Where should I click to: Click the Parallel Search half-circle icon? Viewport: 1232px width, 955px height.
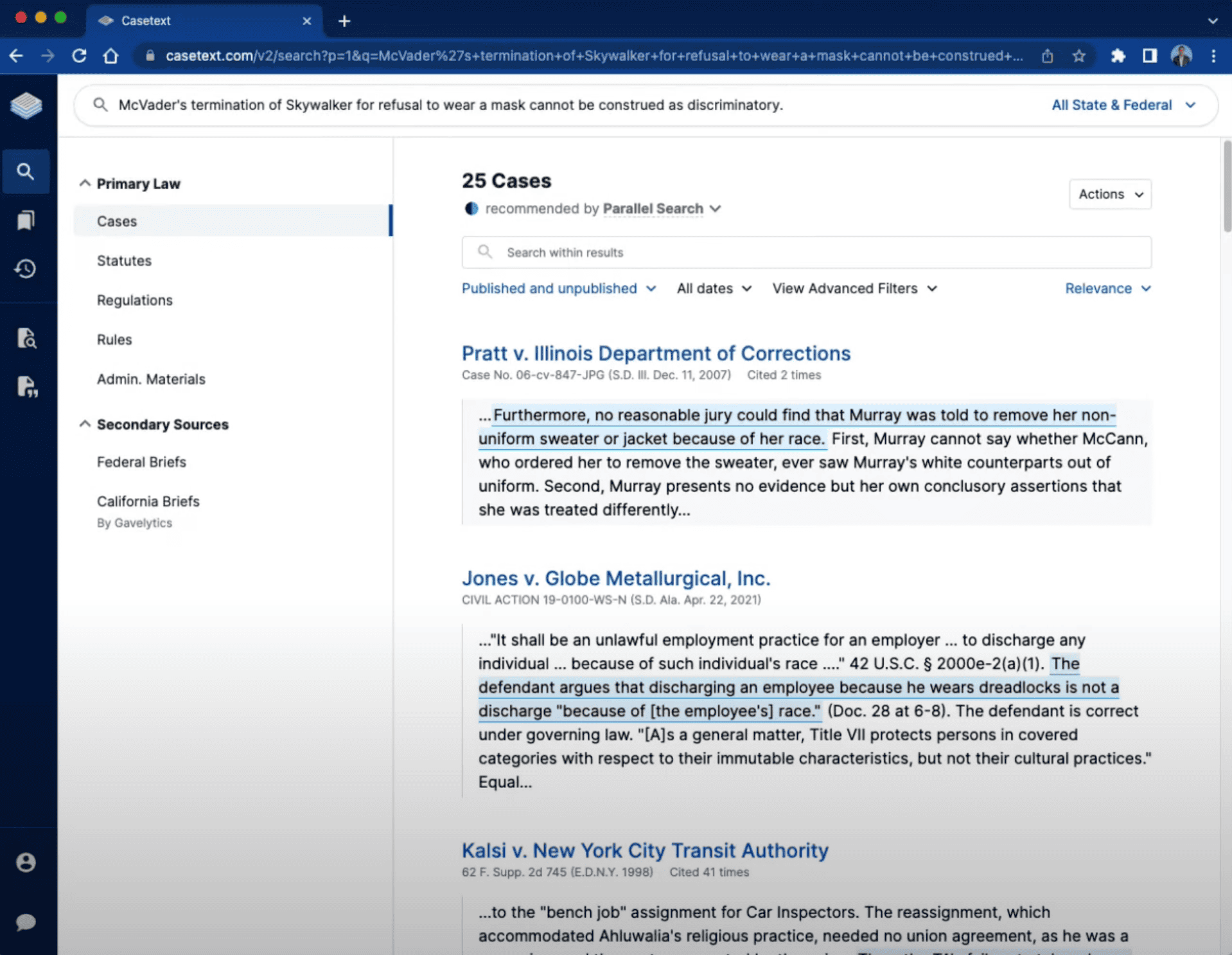471,208
